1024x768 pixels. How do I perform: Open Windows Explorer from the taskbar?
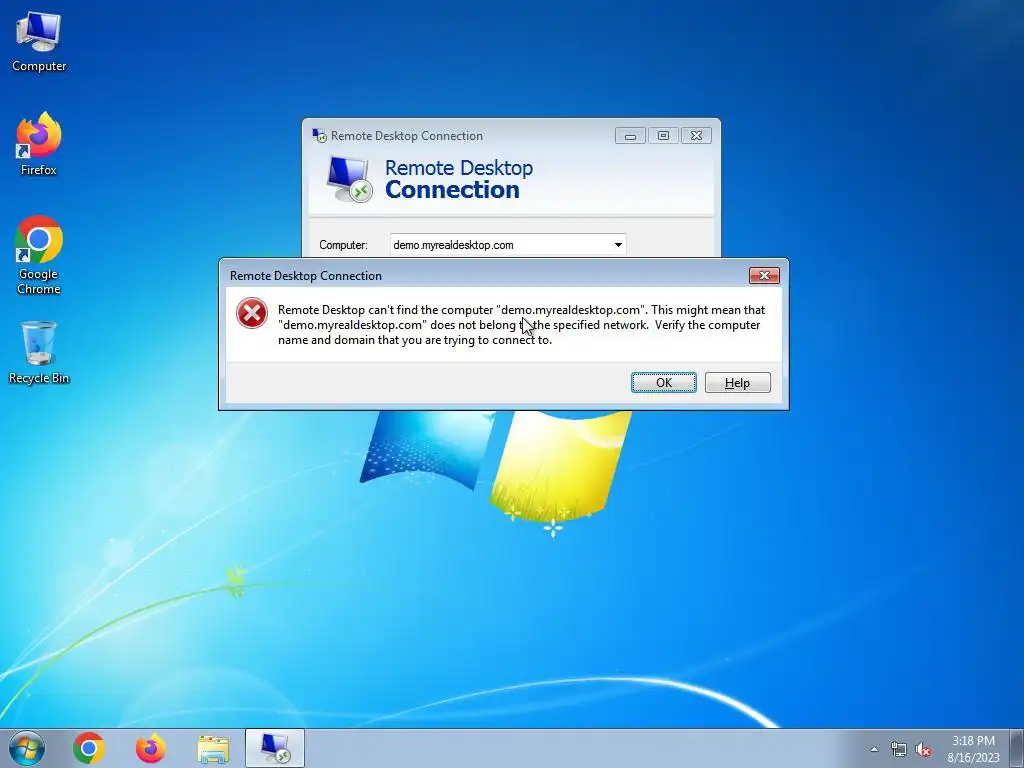[213, 748]
